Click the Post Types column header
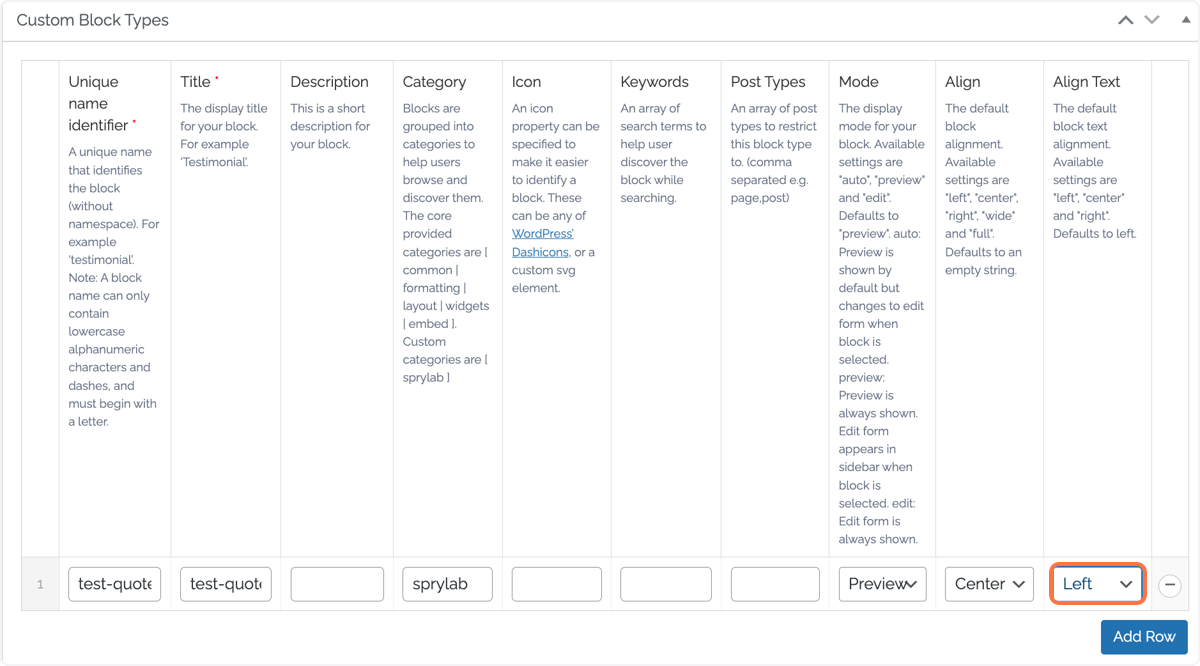The height and width of the screenshot is (666, 1200). click(x=768, y=82)
